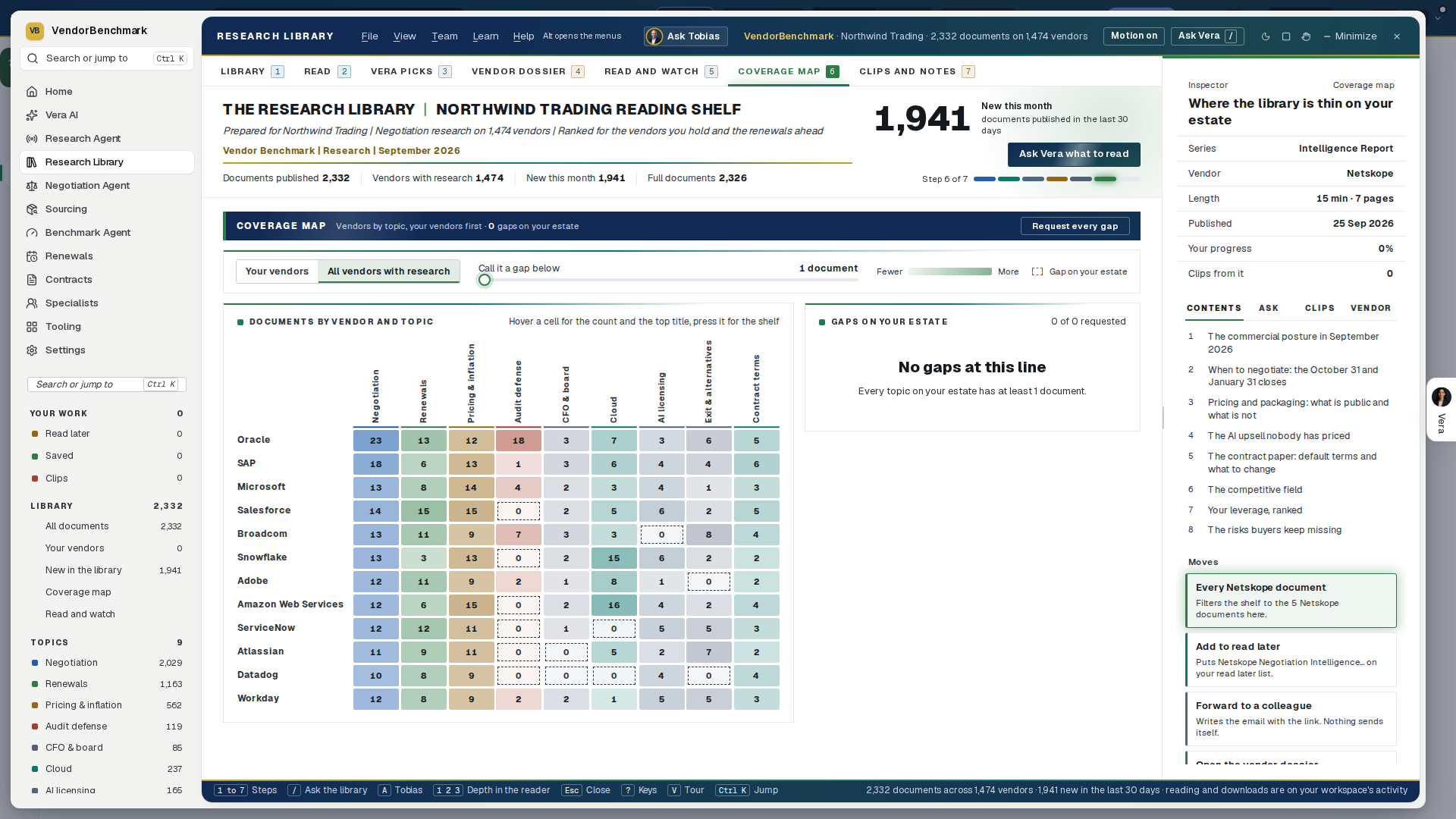Click Amazon Web Services Cloud cell showing 16
The height and width of the screenshot is (819, 1456).
pos(613,605)
